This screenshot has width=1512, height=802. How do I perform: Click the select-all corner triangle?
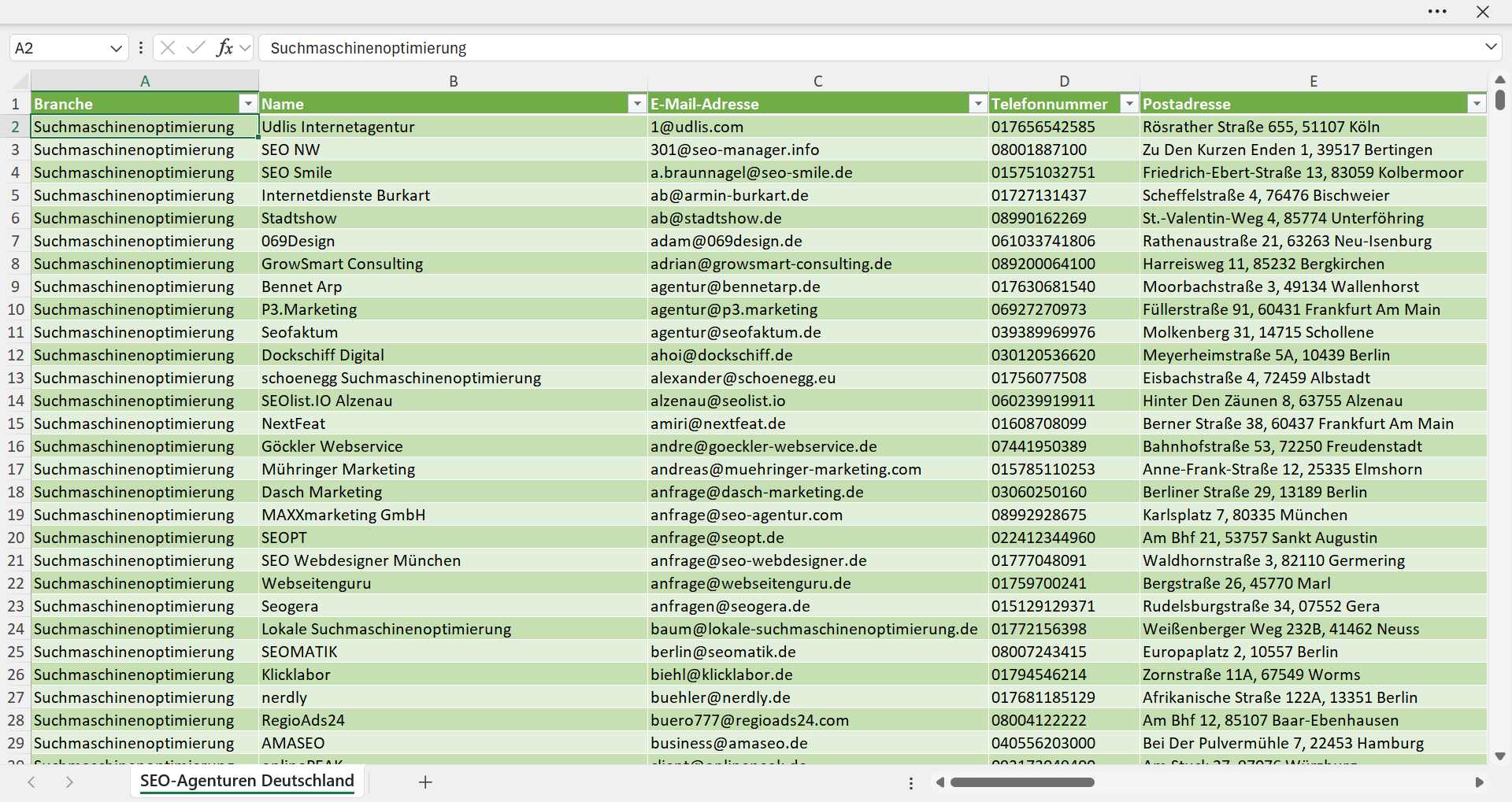click(x=20, y=80)
